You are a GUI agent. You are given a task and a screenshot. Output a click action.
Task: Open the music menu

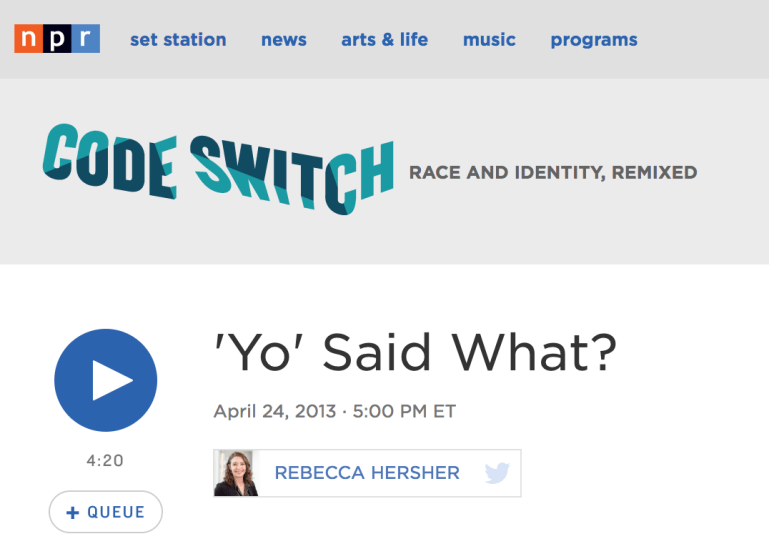coord(489,40)
